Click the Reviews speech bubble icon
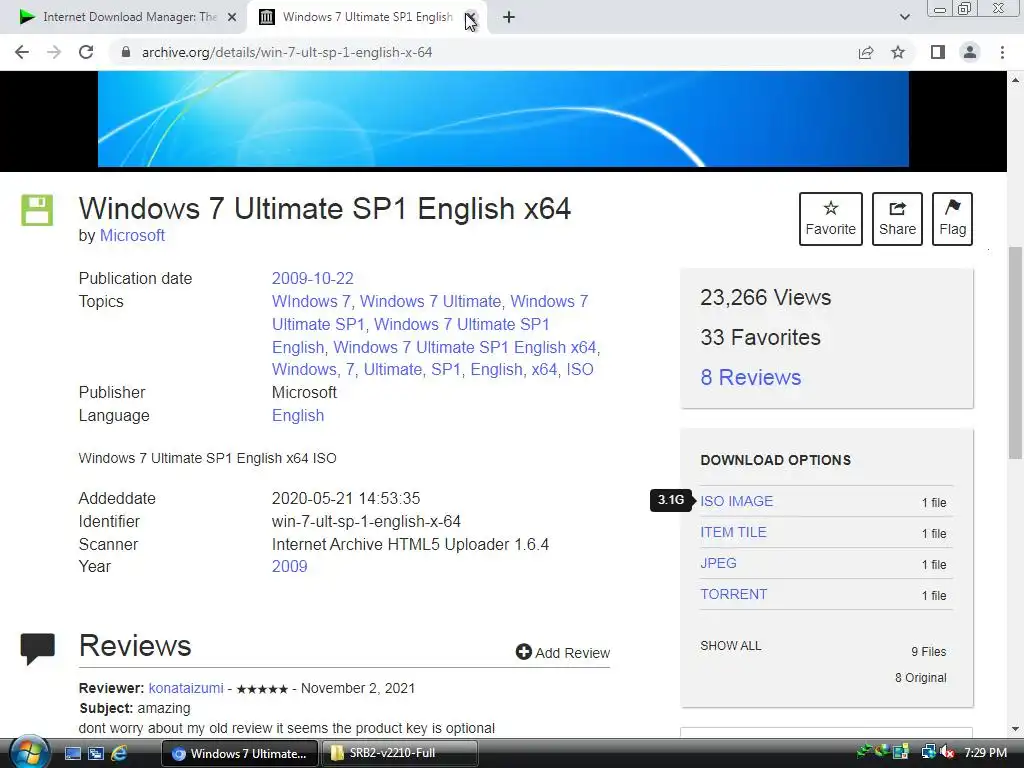The image size is (1024, 768). point(37,648)
